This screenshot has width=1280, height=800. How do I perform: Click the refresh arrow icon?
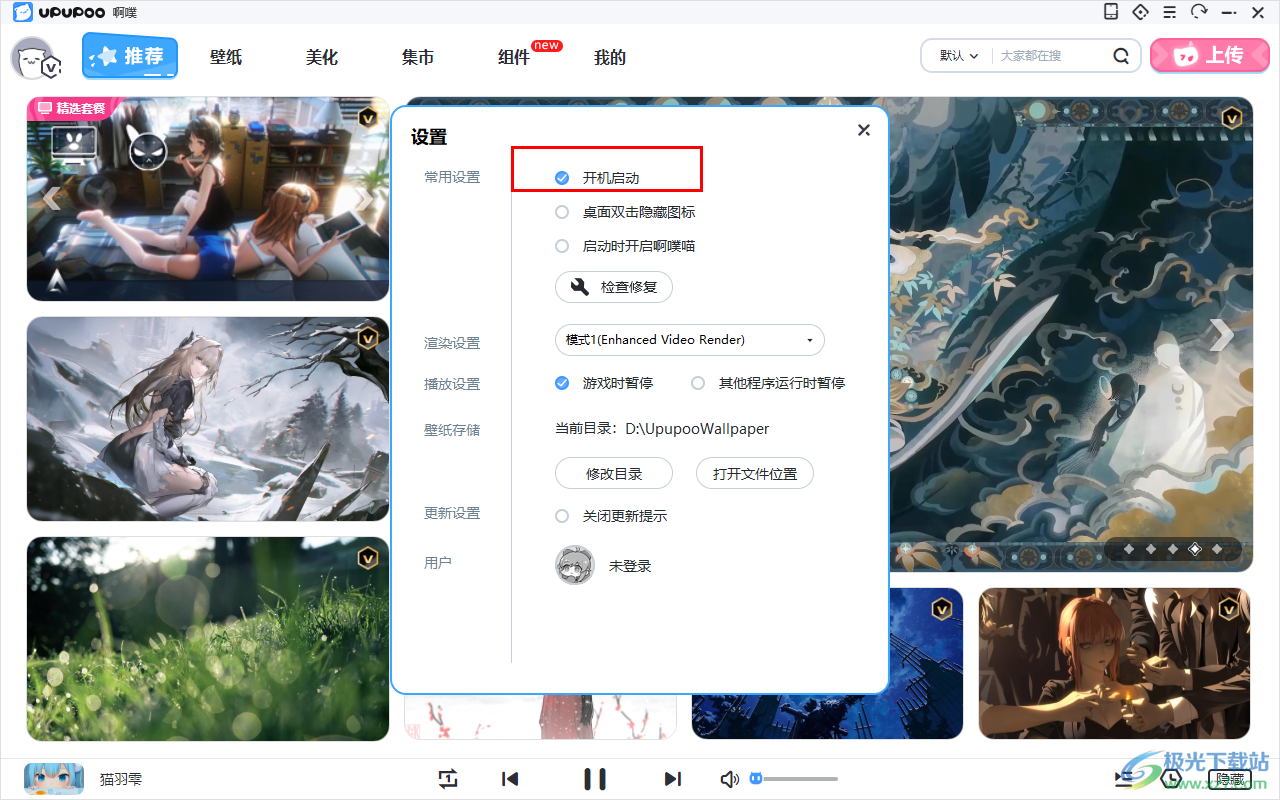(x=1200, y=12)
